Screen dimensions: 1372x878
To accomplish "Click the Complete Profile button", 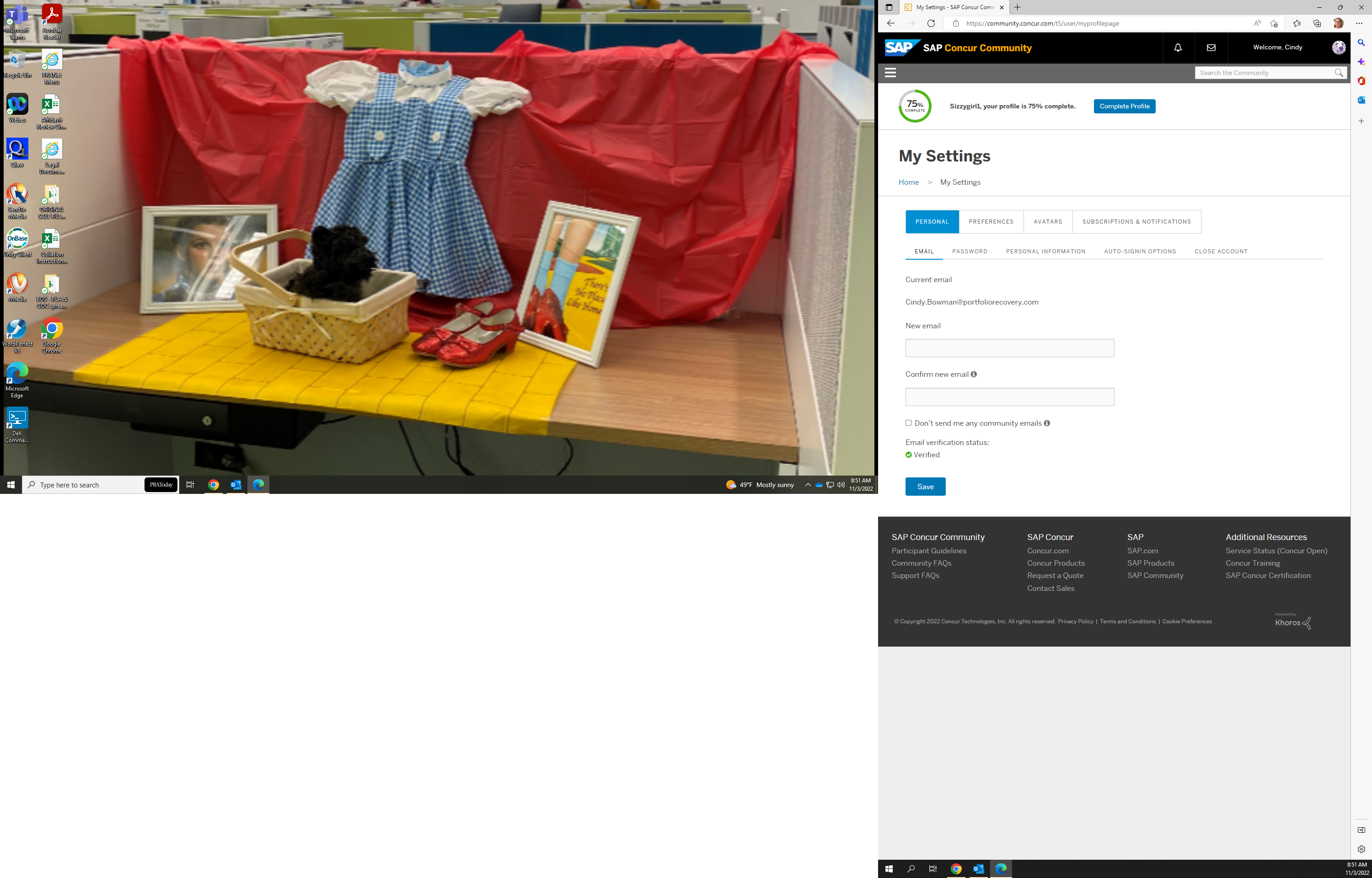I will click(x=1124, y=107).
